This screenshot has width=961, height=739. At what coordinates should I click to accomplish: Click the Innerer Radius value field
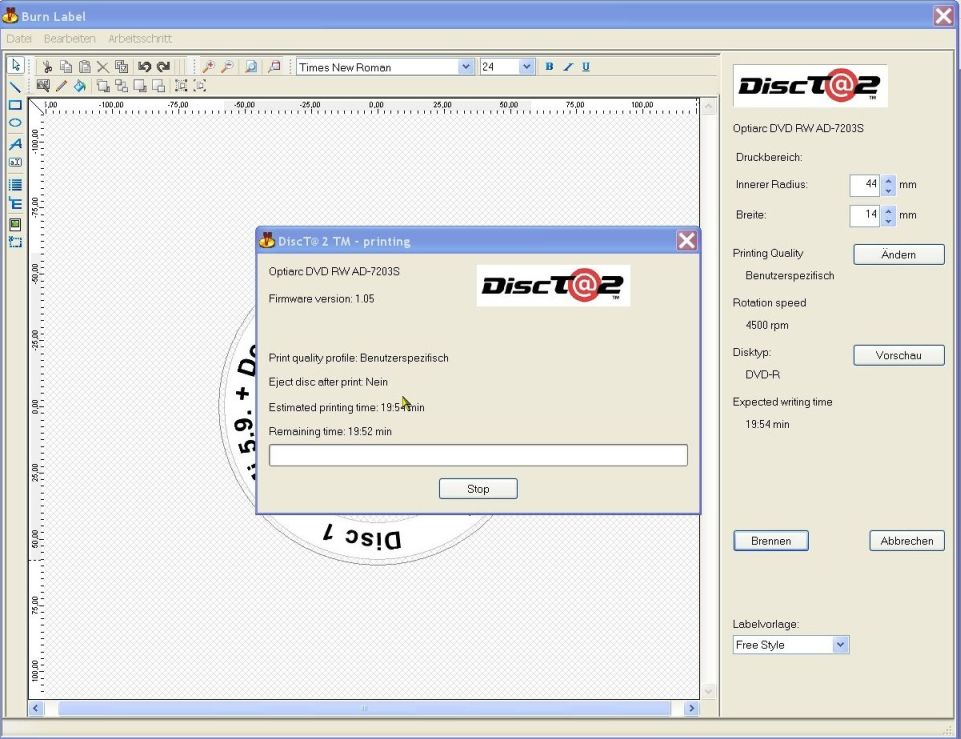coord(864,185)
